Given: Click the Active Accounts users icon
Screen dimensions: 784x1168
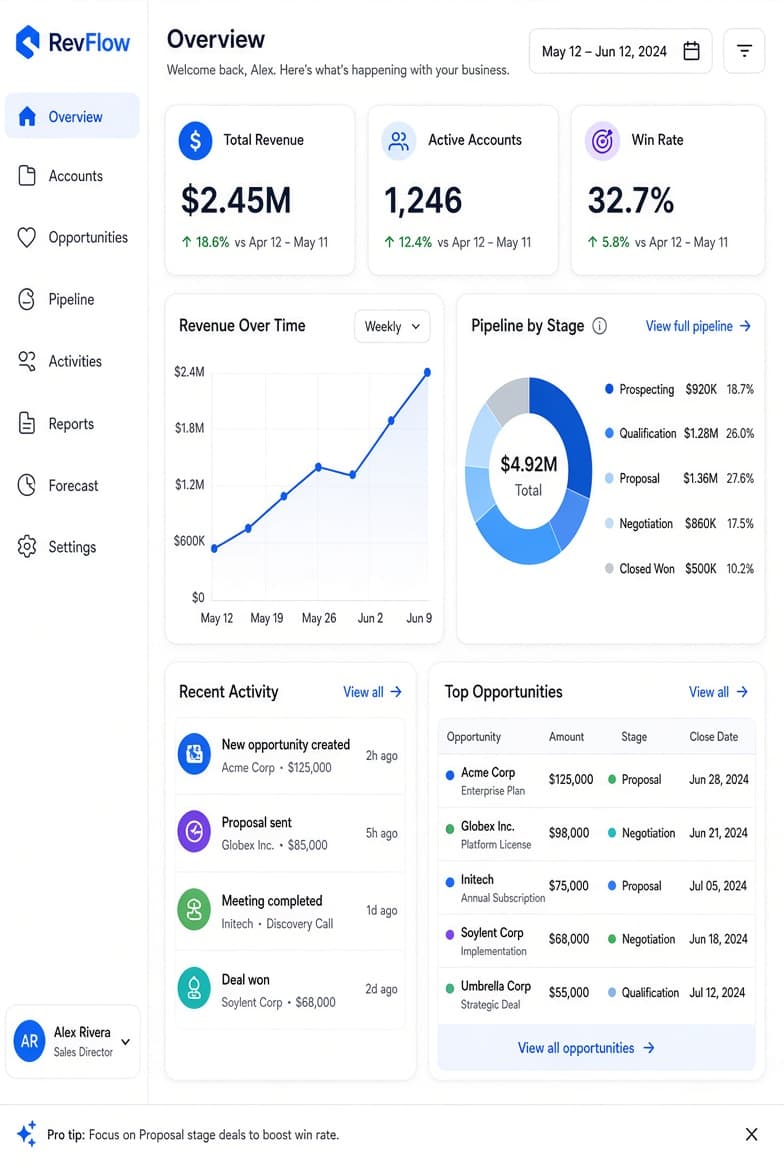Looking at the screenshot, I should pos(399,140).
